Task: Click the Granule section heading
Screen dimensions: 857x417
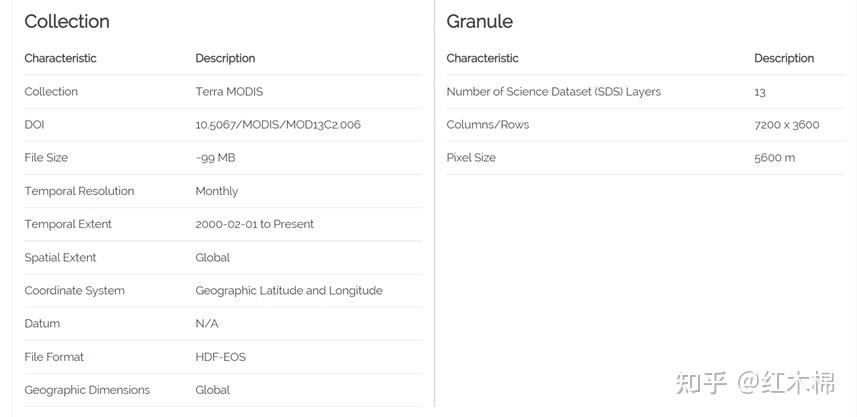Action: tap(479, 22)
